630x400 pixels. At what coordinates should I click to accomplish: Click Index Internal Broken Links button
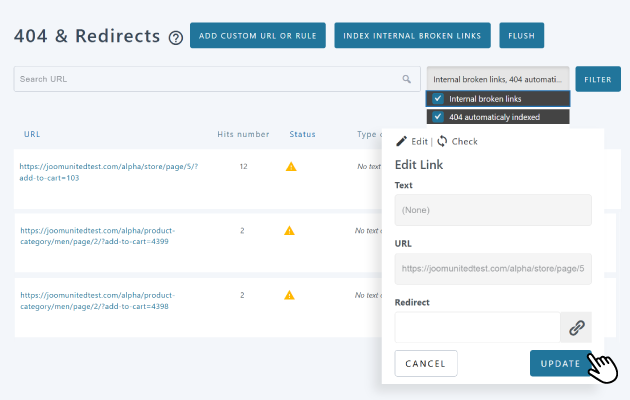click(413, 37)
